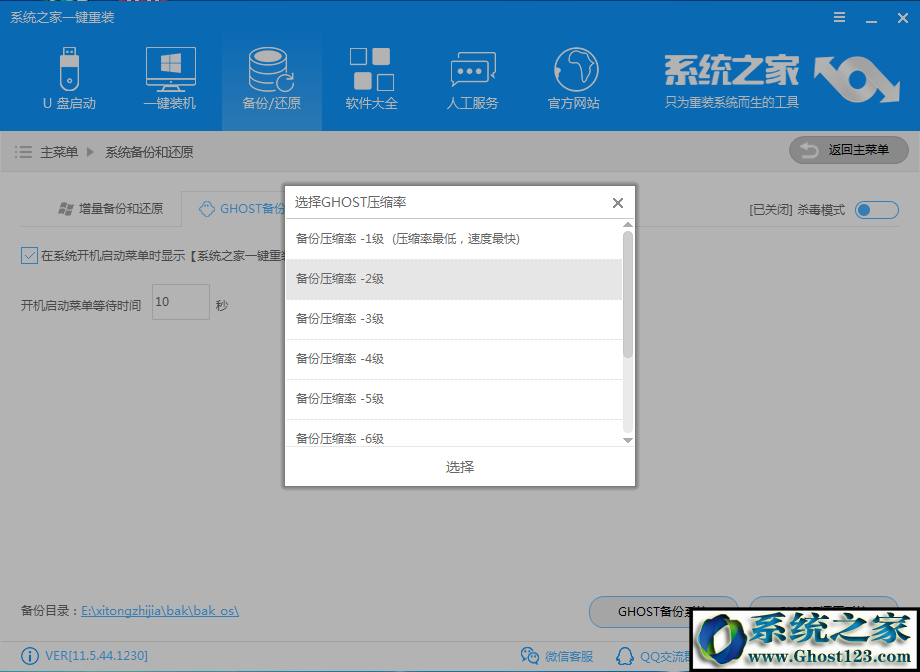Confirm with the 选择 button
This screenshot has width=920, height=672.
[x=460, y=467]
